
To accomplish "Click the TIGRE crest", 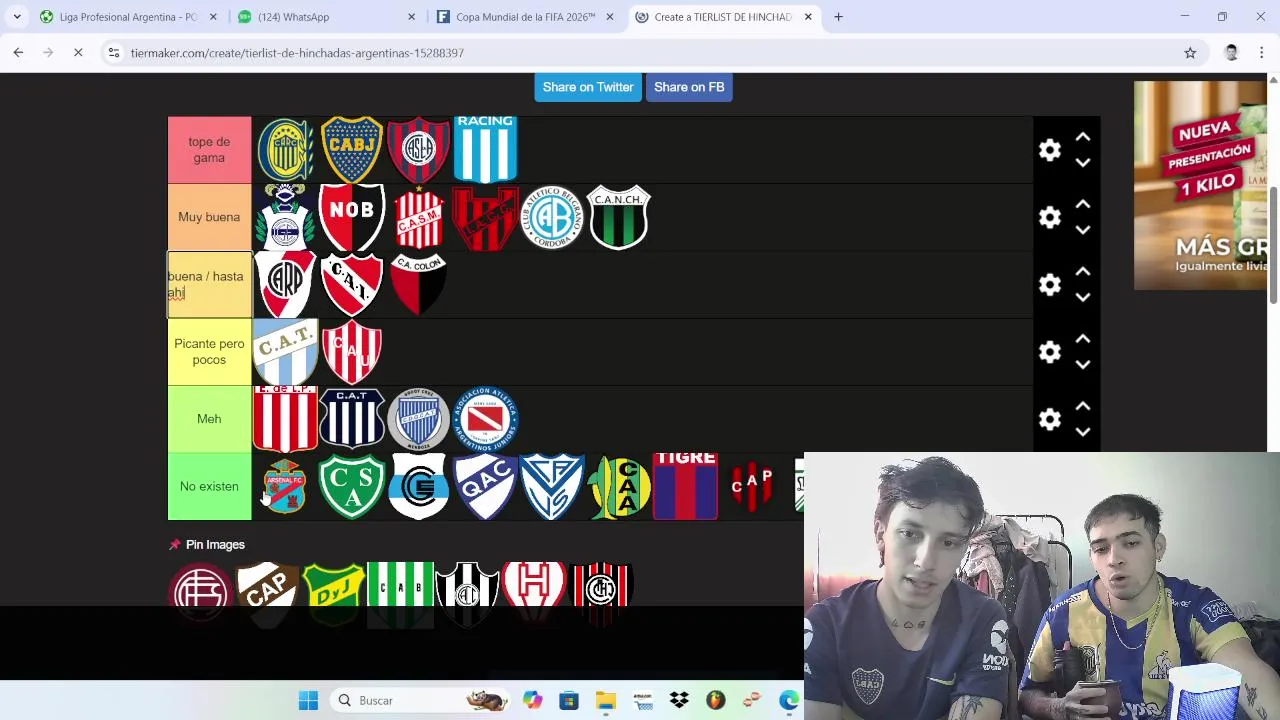I will click(x=685, y=486).
